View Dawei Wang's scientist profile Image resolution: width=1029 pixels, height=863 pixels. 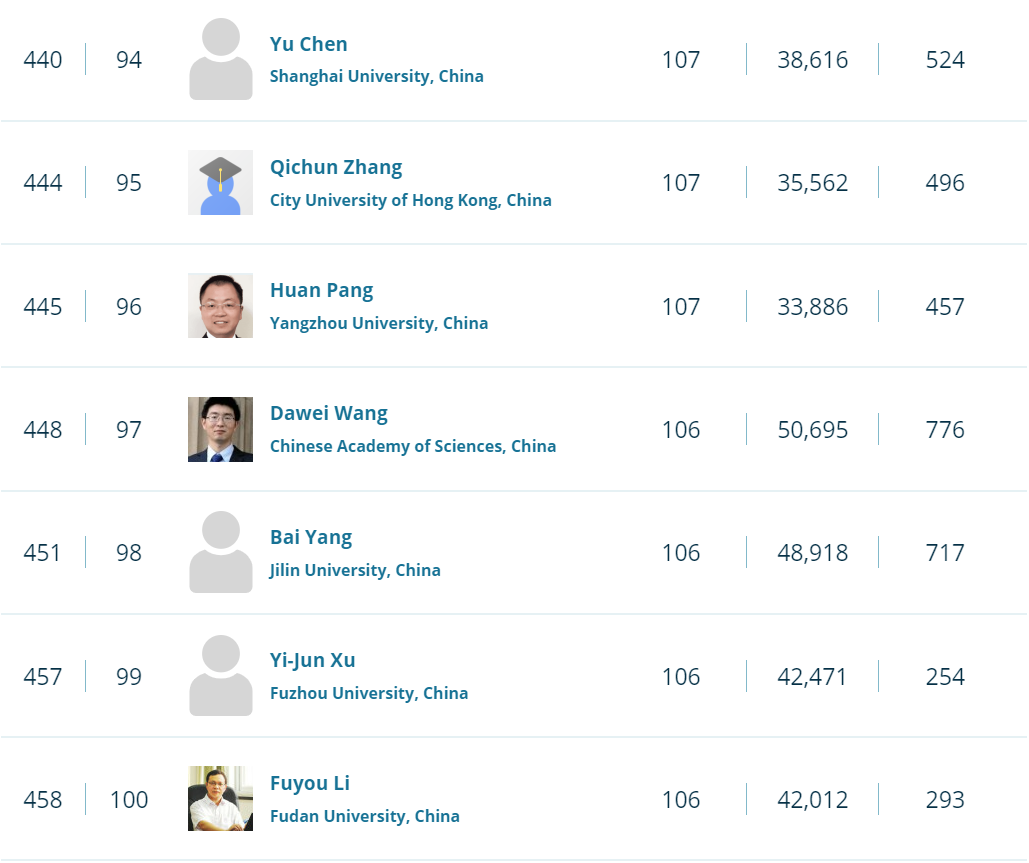pos(328,413)
